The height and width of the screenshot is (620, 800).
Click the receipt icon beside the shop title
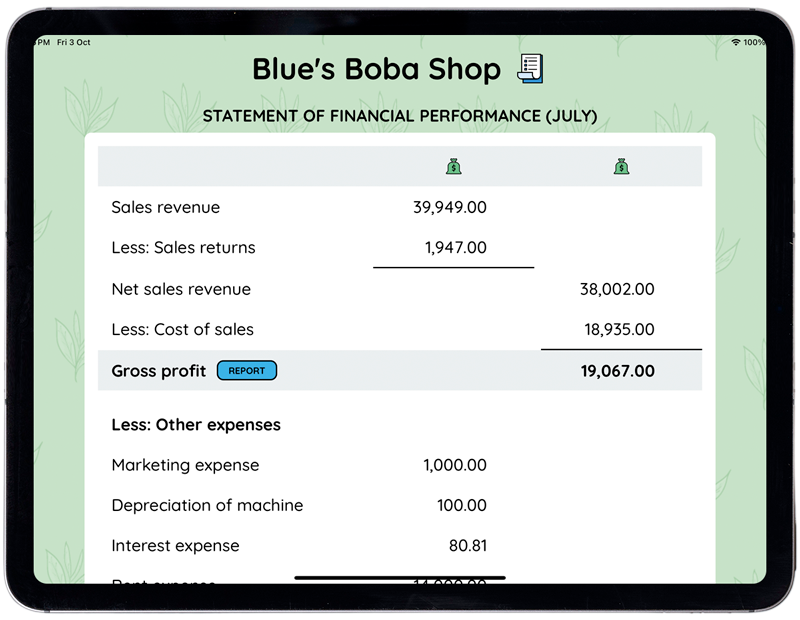[x=530, y=69]
